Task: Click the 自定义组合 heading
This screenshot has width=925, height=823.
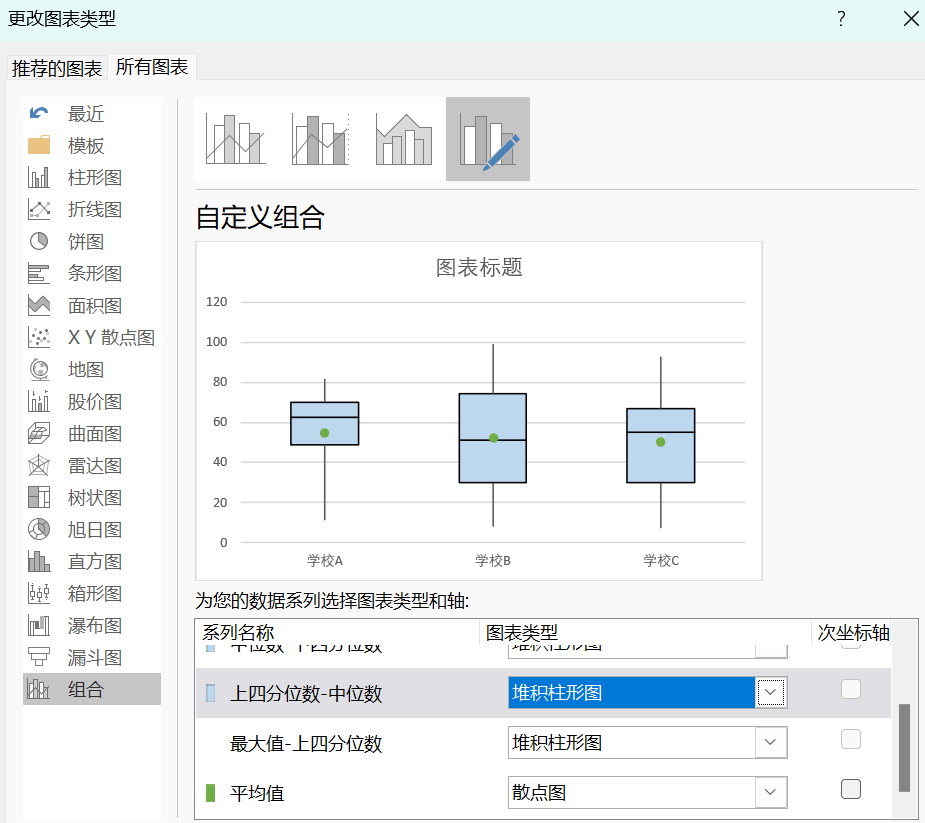Action: click(260, 217)
